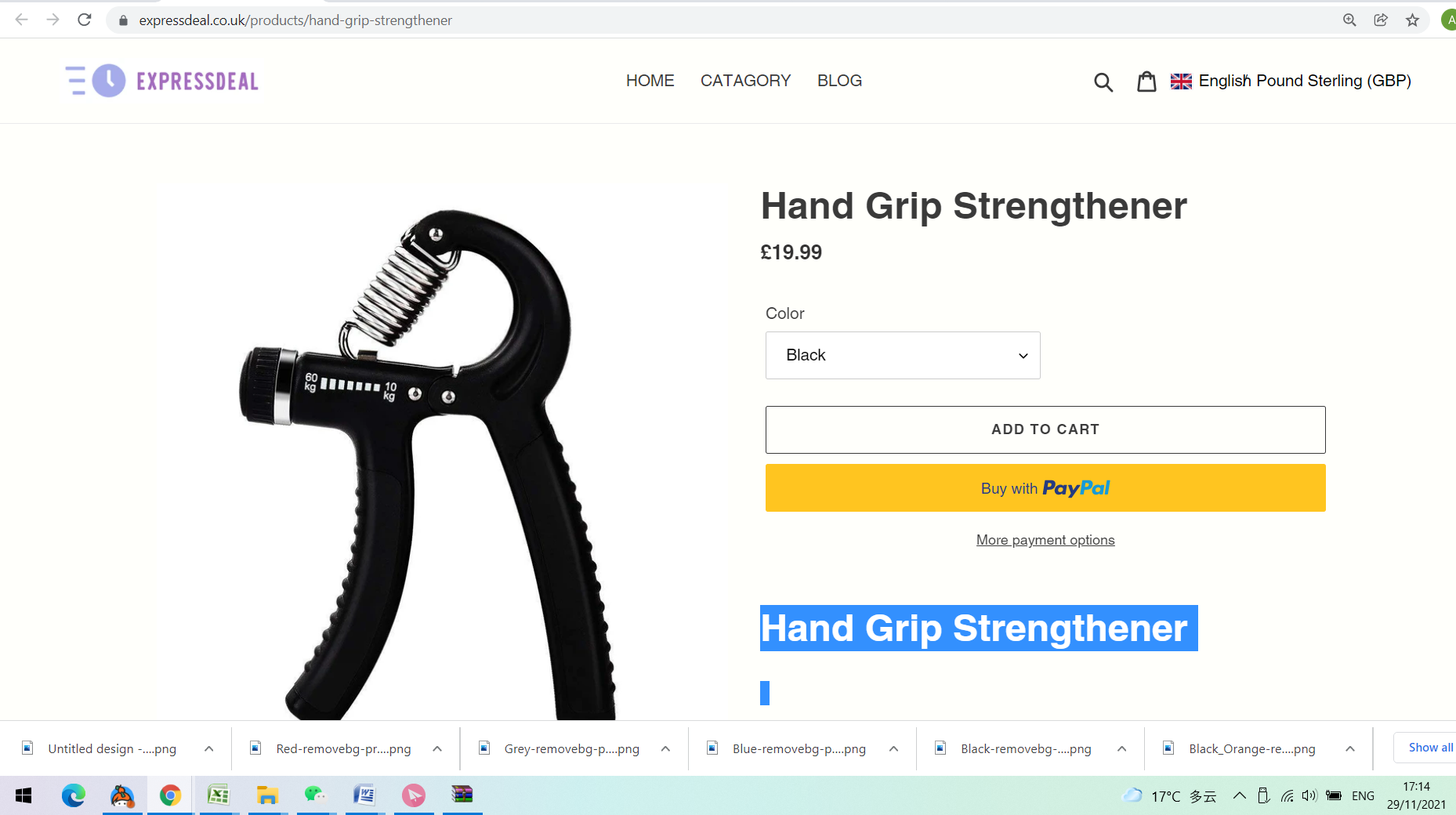
Task: Click the ExpressDeal logo
Action: [x=162, y=81]
